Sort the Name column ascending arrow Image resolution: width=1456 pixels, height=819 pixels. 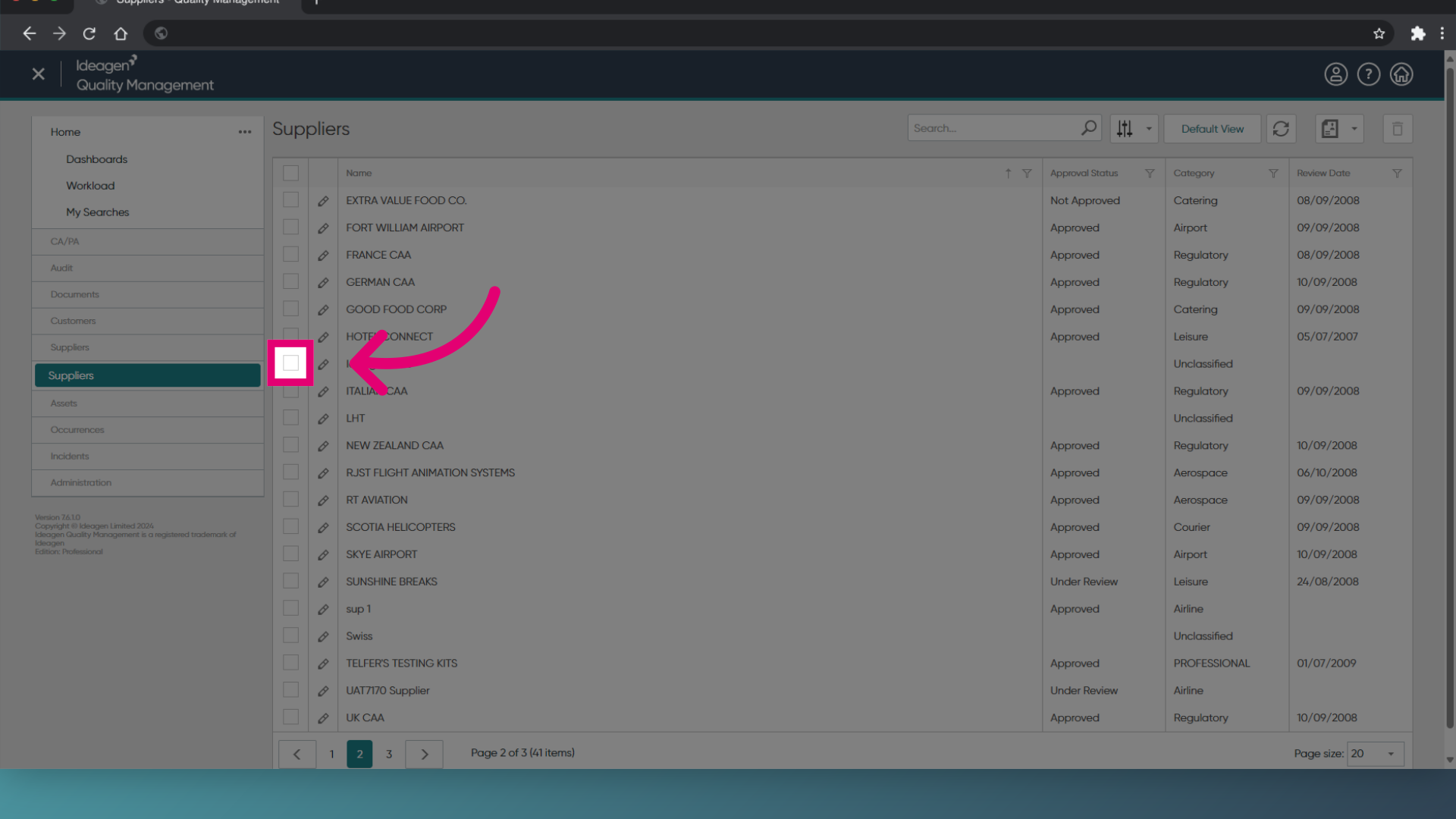[1008, 174]
